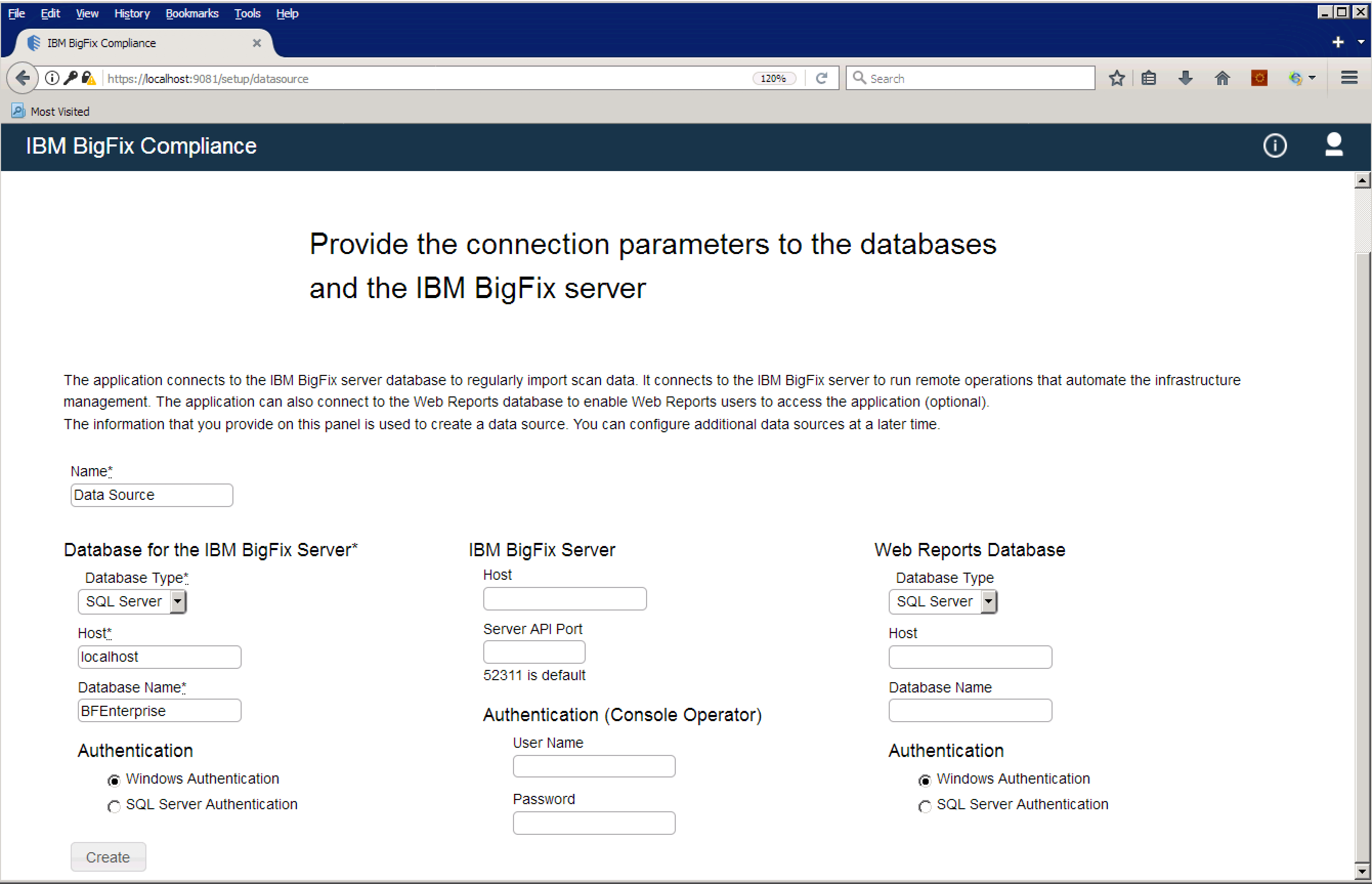Open the downloads arrow icon
Viewport: 1372px width, 884px height.
pos(1185,78)
